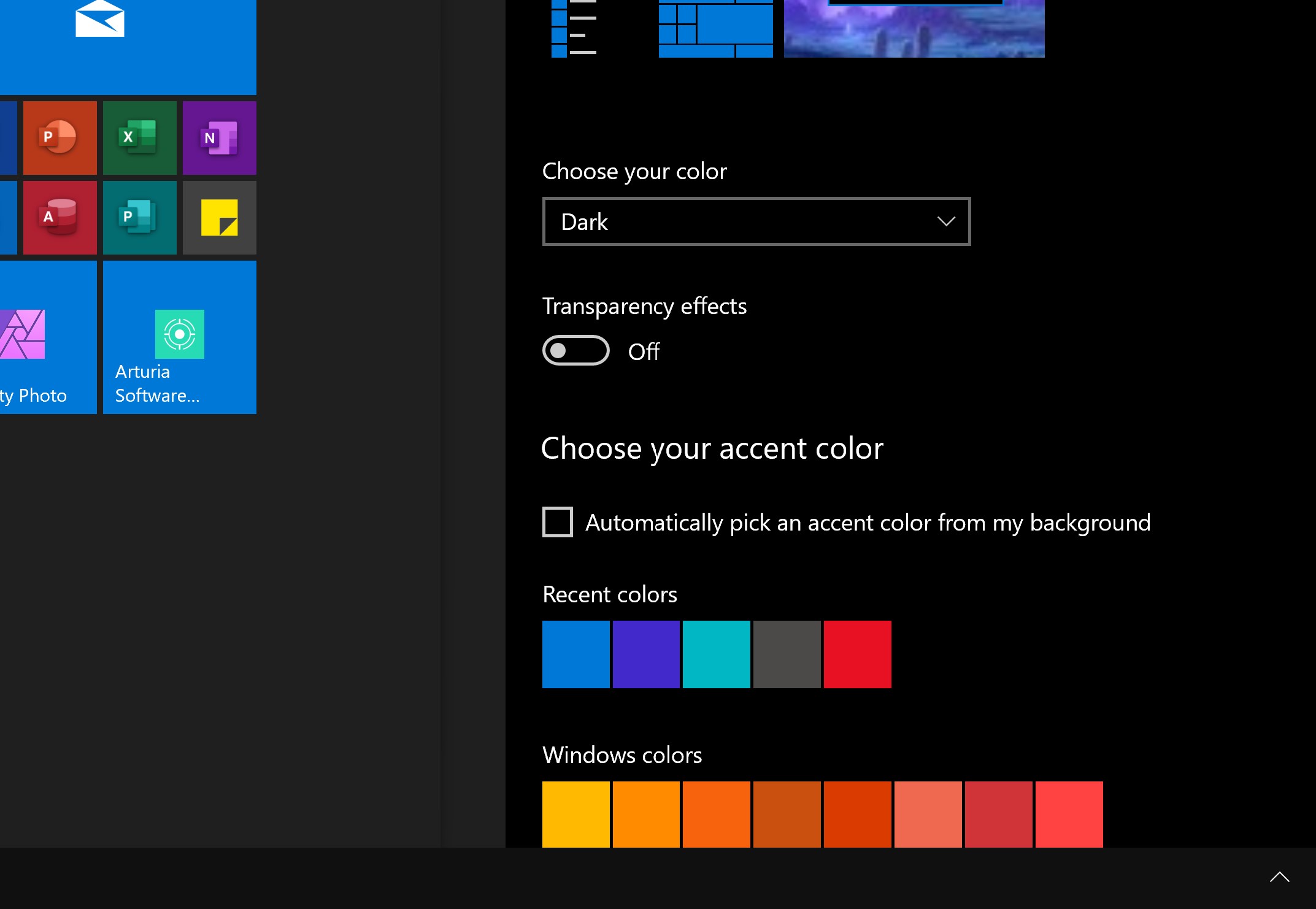This screenshot has width=1316, height=909.
Task: Open the Excel tile
Action: pos(140,138)
